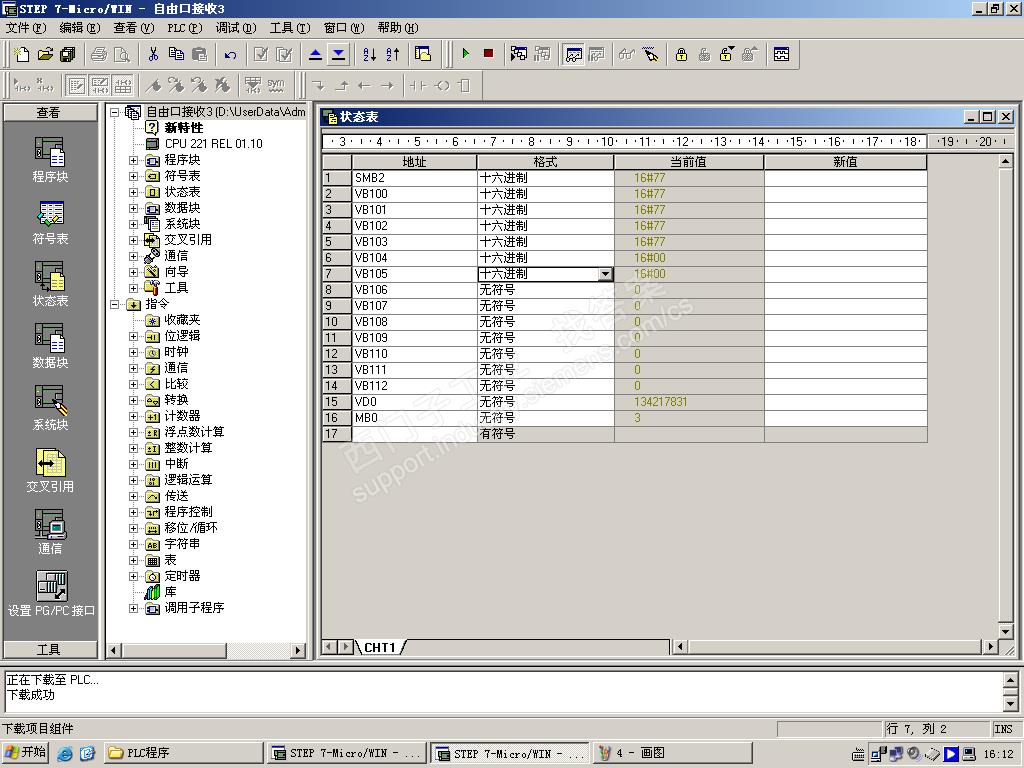Open the 调试 menu
Image resolution: width=1024 pixels, height=768 pixels.
tap(236, 27)
